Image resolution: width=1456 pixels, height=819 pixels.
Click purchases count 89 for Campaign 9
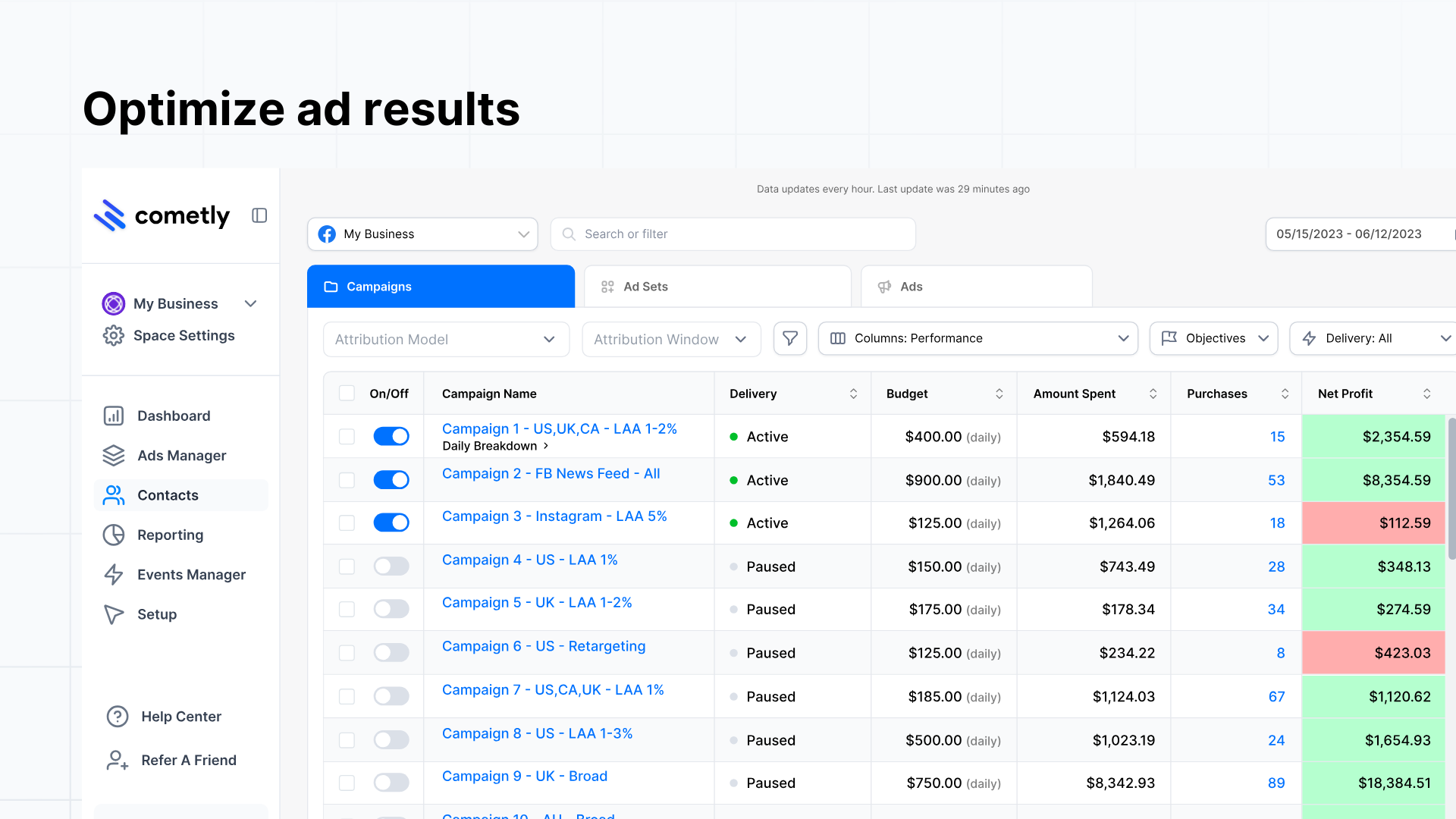1276,783
